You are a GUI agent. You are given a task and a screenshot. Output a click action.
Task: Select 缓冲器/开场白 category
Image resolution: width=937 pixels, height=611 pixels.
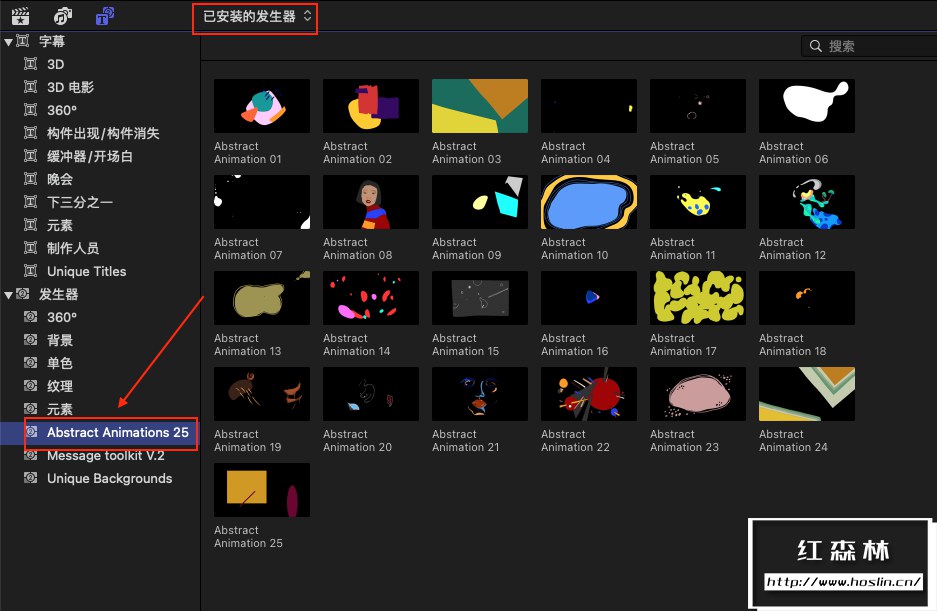tap(100, 156)
